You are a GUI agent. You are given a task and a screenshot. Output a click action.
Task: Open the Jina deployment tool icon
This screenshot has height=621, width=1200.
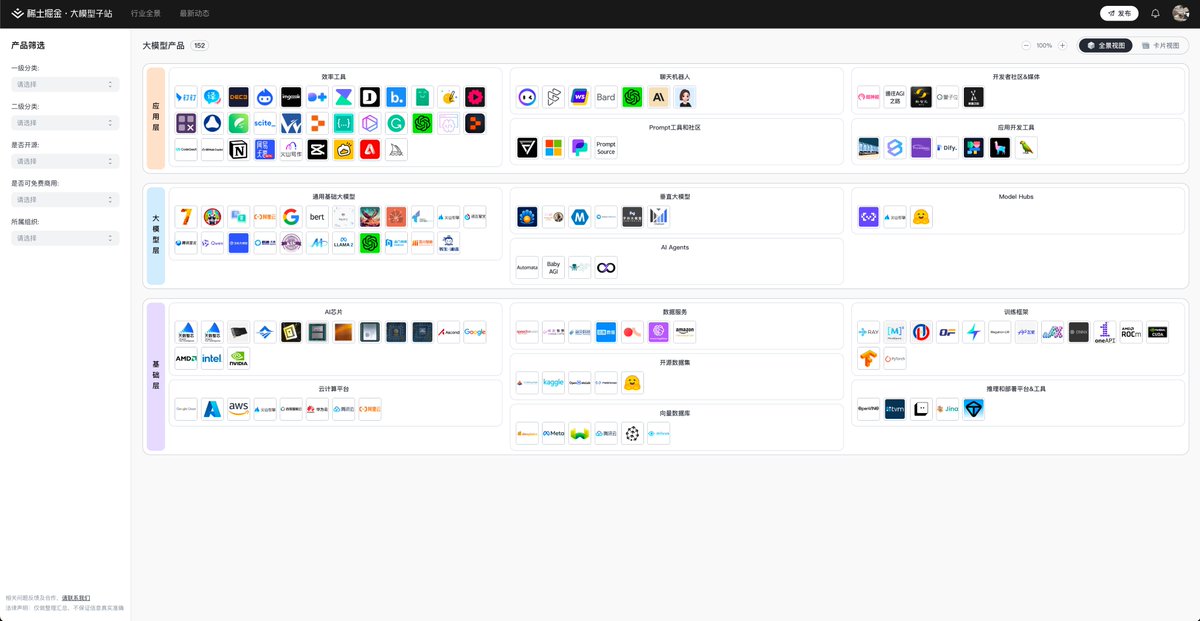pos(947,409)
